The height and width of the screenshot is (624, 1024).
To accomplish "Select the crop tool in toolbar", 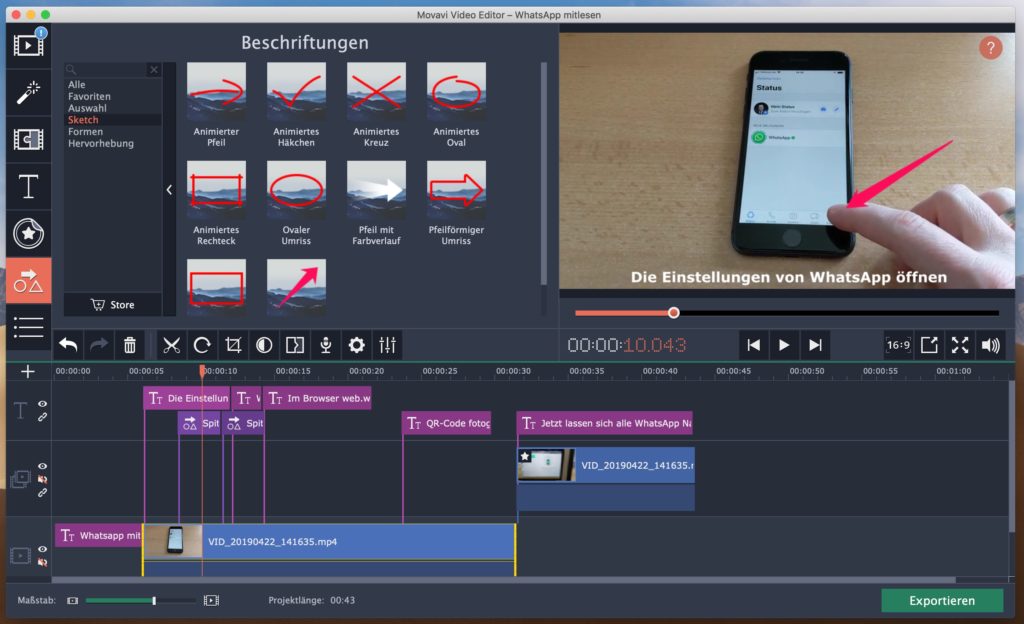I will click(233, 345).
